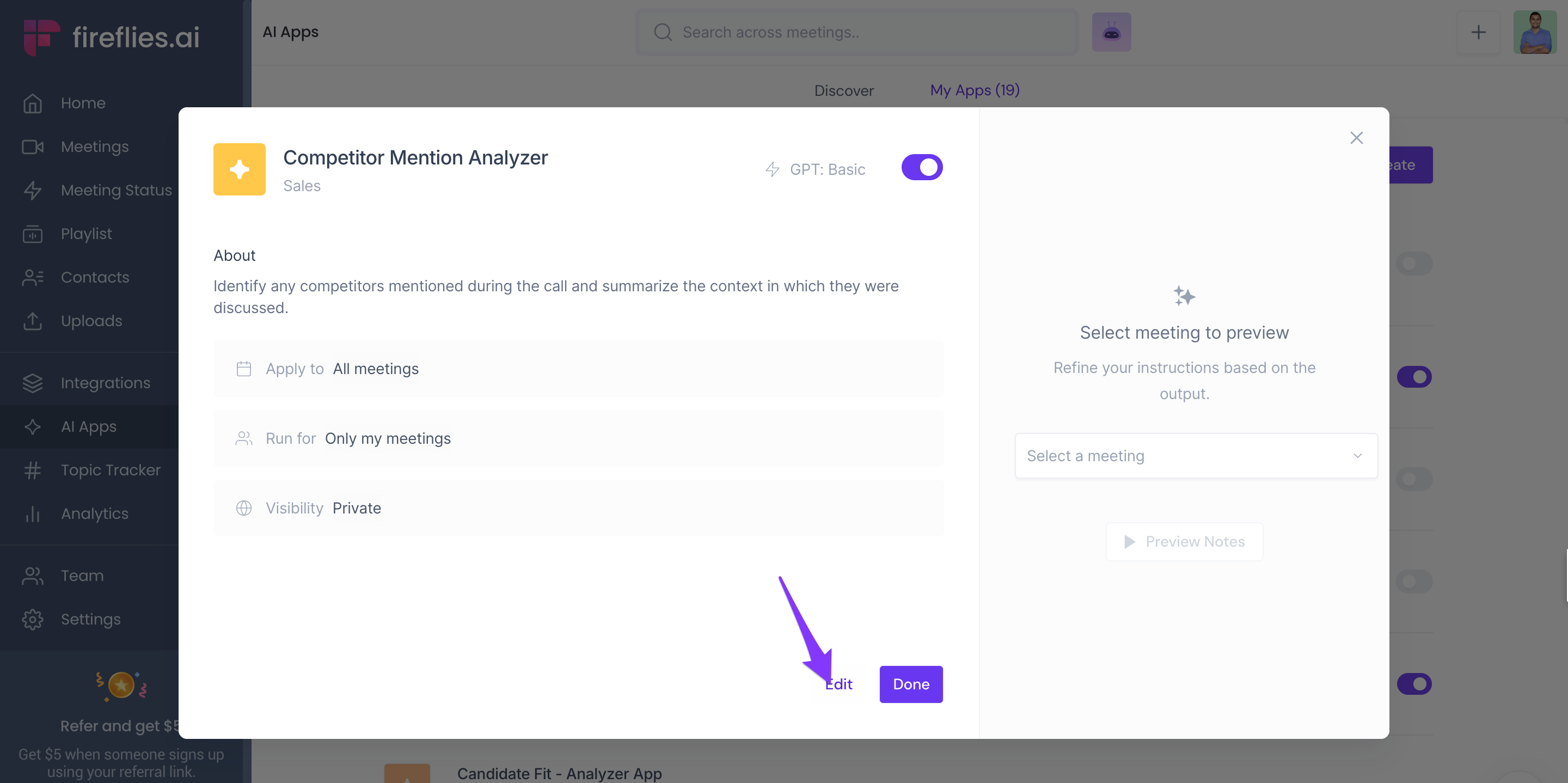Click the Edit button
Viewport: 1568px width, 783px height.
(x=840, y=684)
